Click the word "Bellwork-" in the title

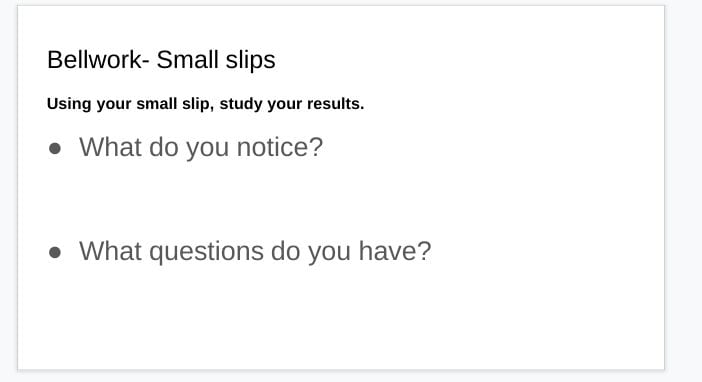98,59
